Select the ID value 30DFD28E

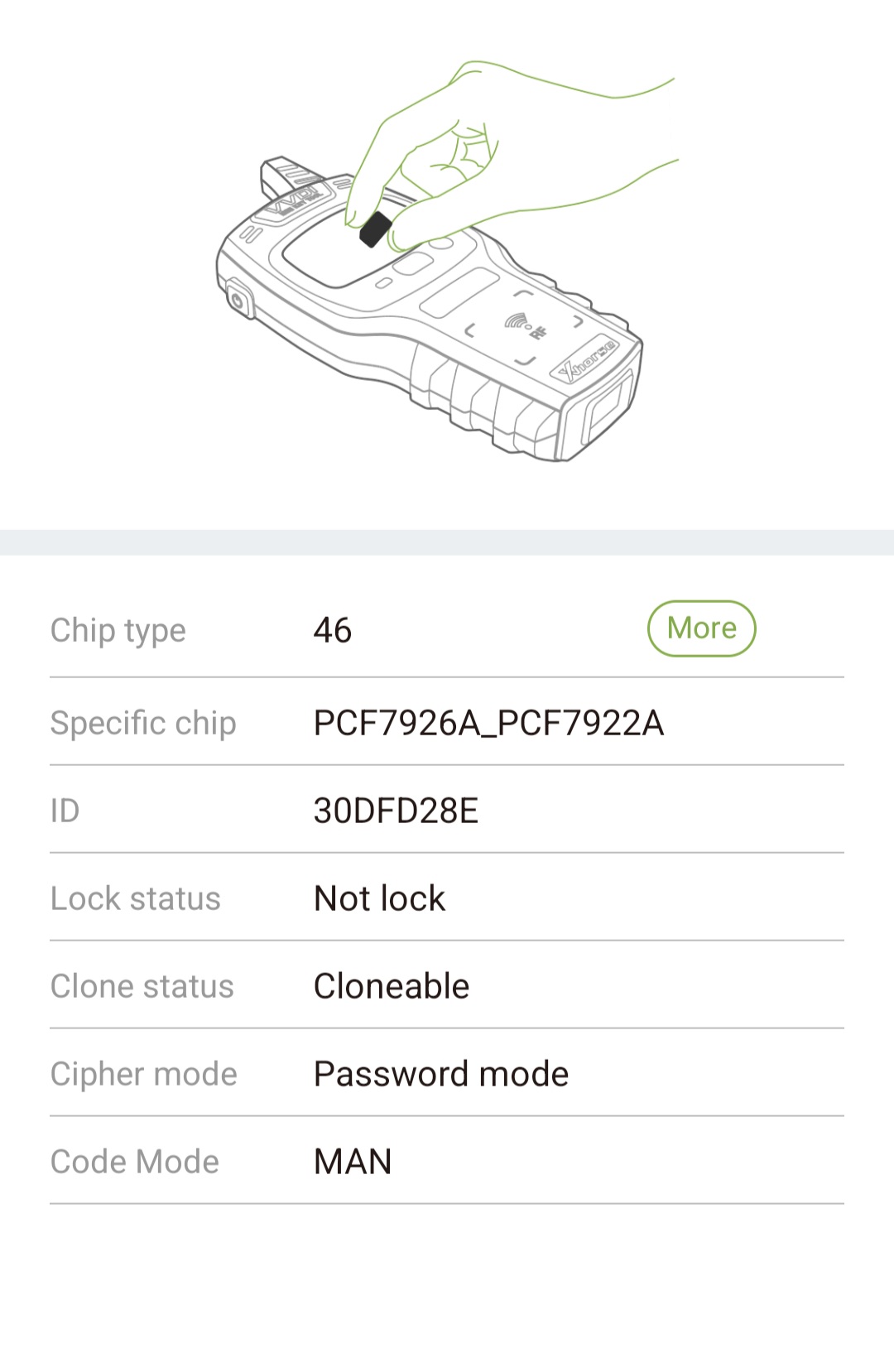point(396,811)
